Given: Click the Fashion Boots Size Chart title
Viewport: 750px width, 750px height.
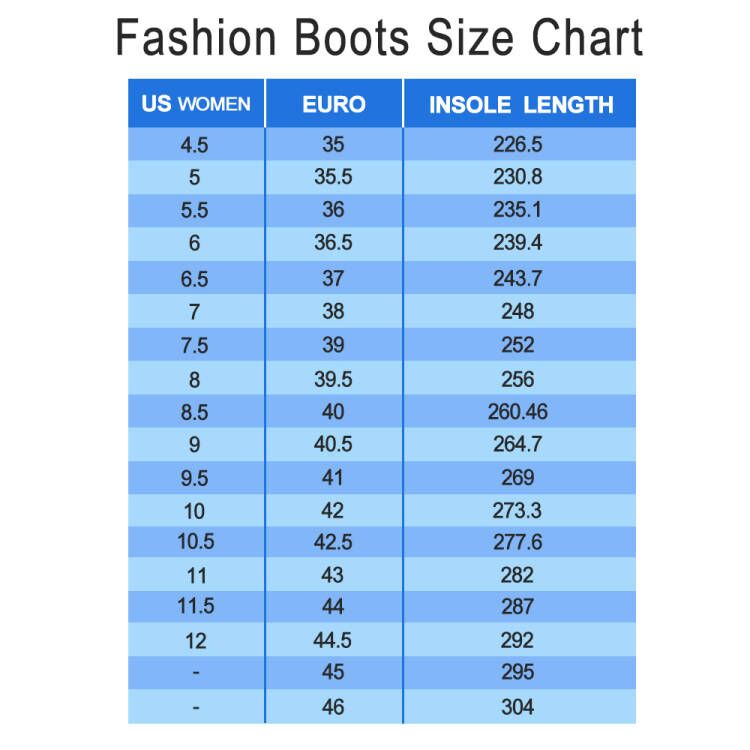Looking at the screenshot, I should click(379, 37).
